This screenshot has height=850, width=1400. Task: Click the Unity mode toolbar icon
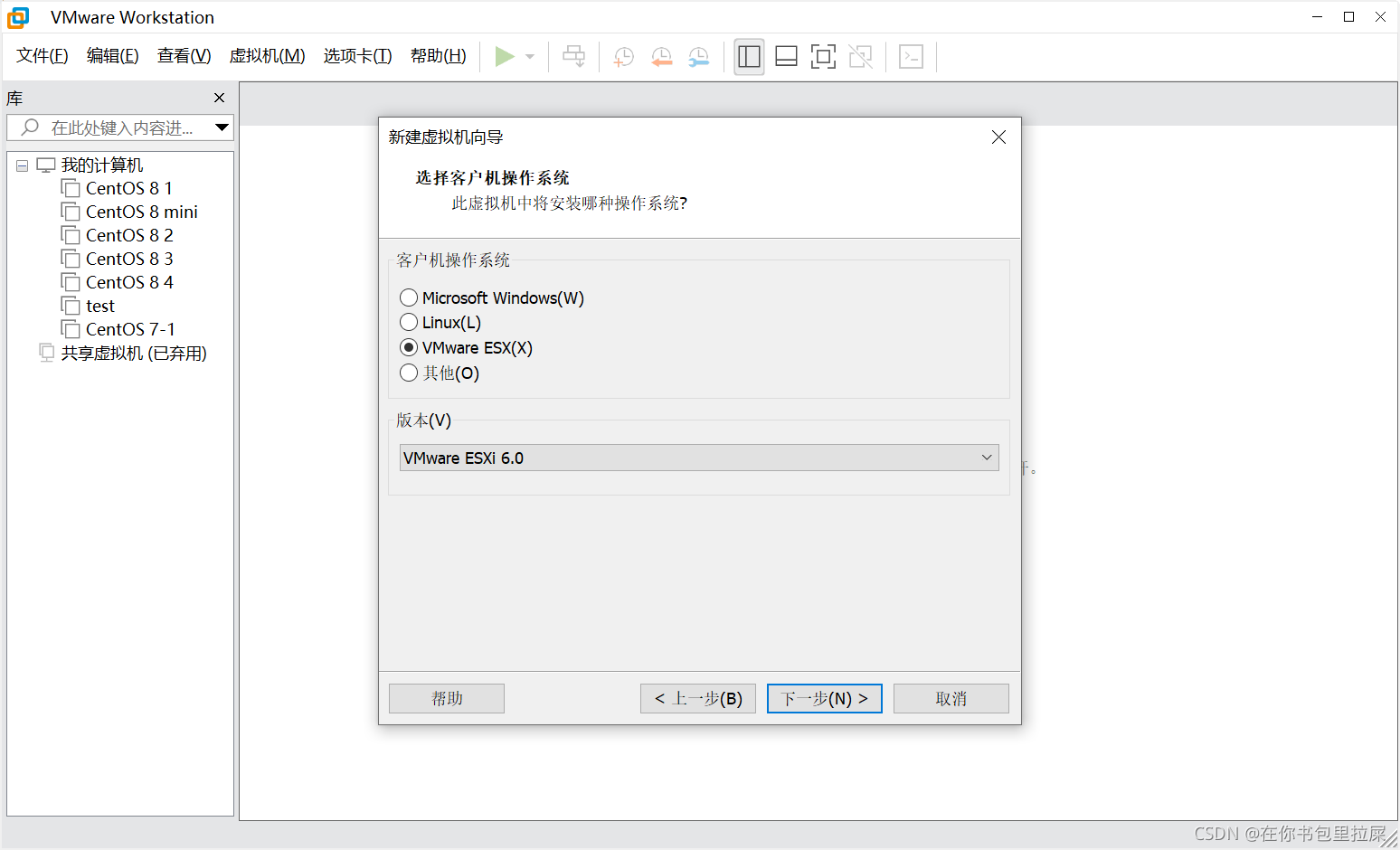(x=861, y=56)
